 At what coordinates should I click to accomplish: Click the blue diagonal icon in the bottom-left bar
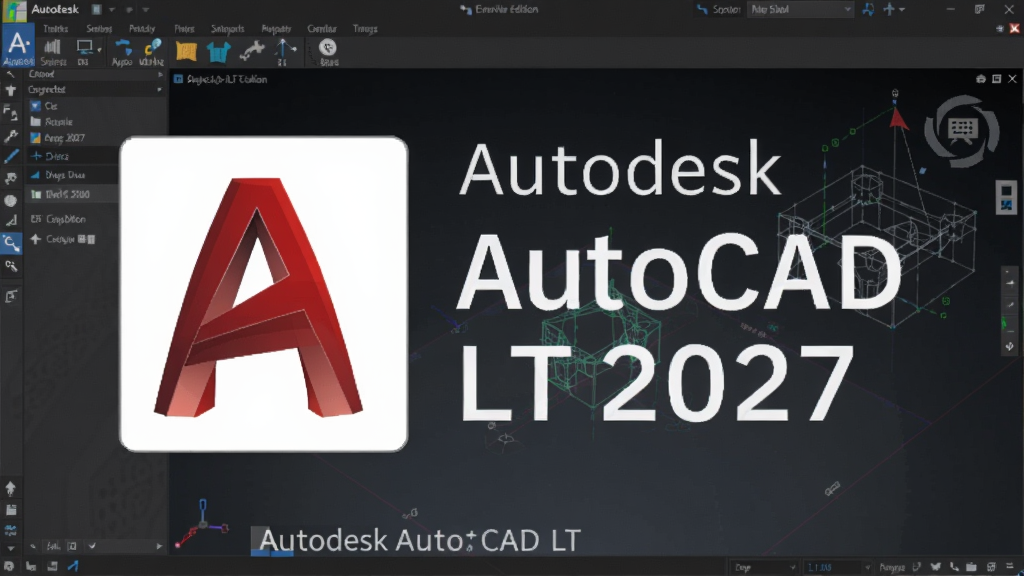pos(73,566)
